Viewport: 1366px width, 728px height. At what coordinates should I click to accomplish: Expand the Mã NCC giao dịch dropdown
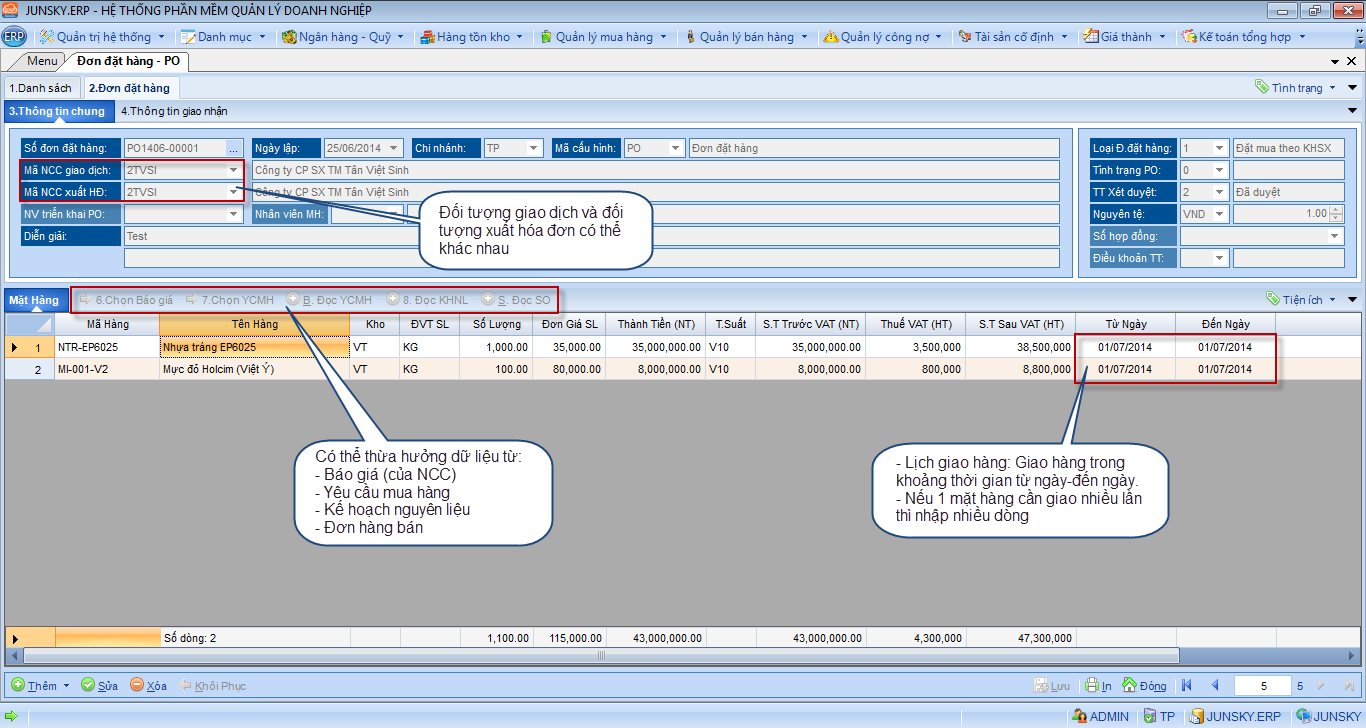pos(234,170)
